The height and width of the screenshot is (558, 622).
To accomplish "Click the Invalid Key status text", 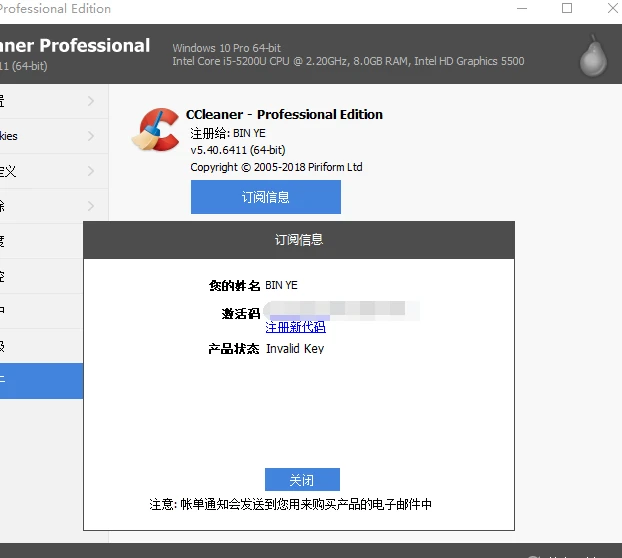I will click(x=295, y=349).
